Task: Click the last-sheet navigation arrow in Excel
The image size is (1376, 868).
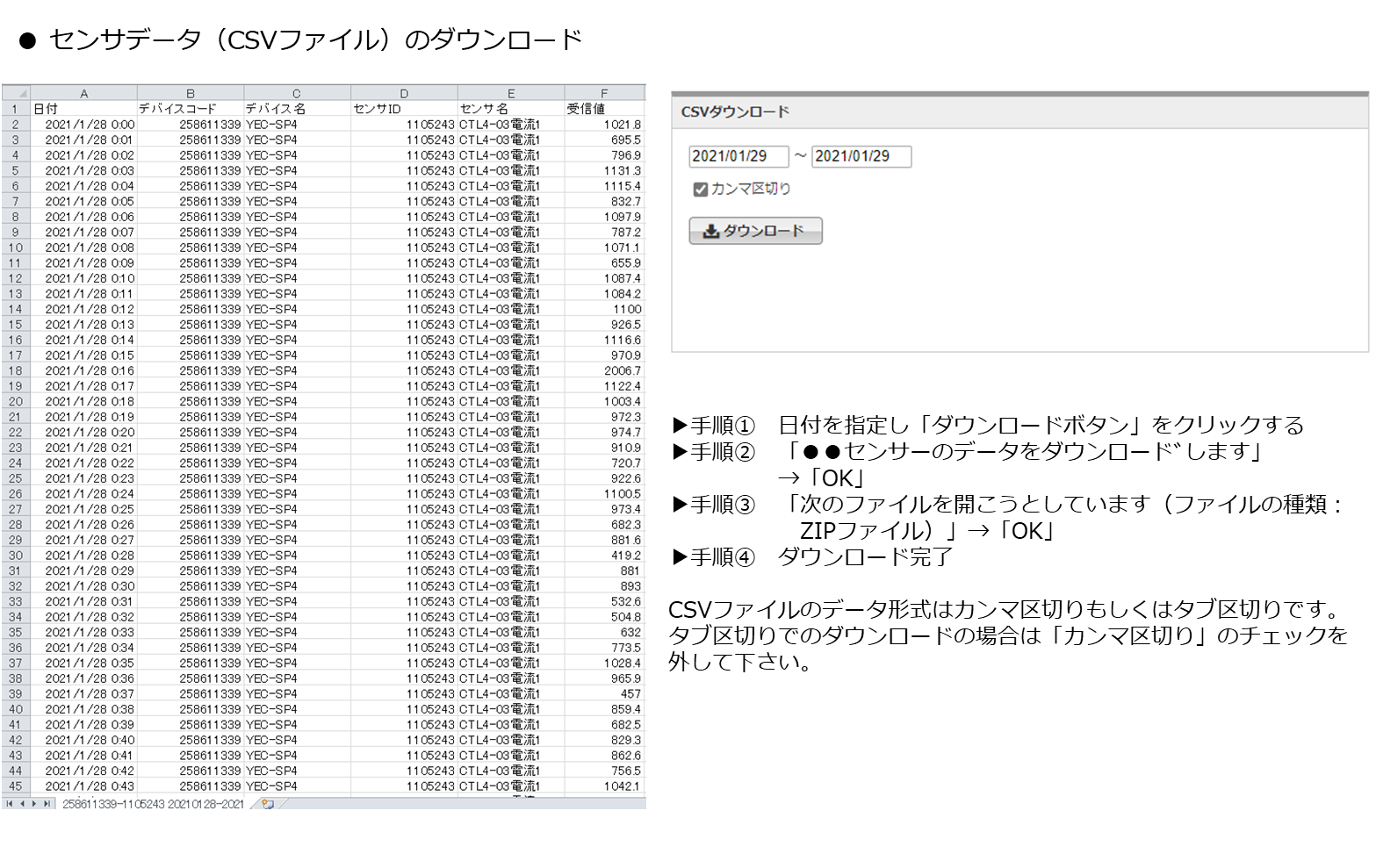Action: pos(47,804)
